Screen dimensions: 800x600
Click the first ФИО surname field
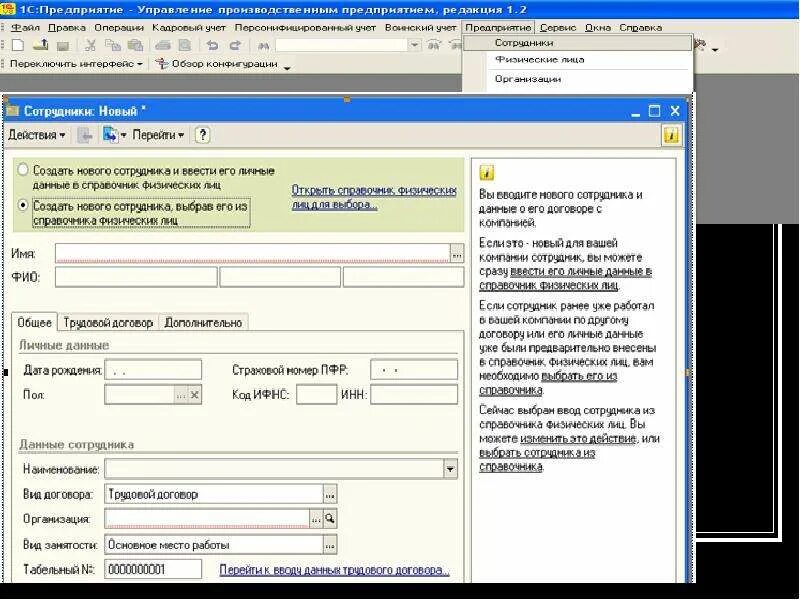pyautogui.click(x=136, y=278)
